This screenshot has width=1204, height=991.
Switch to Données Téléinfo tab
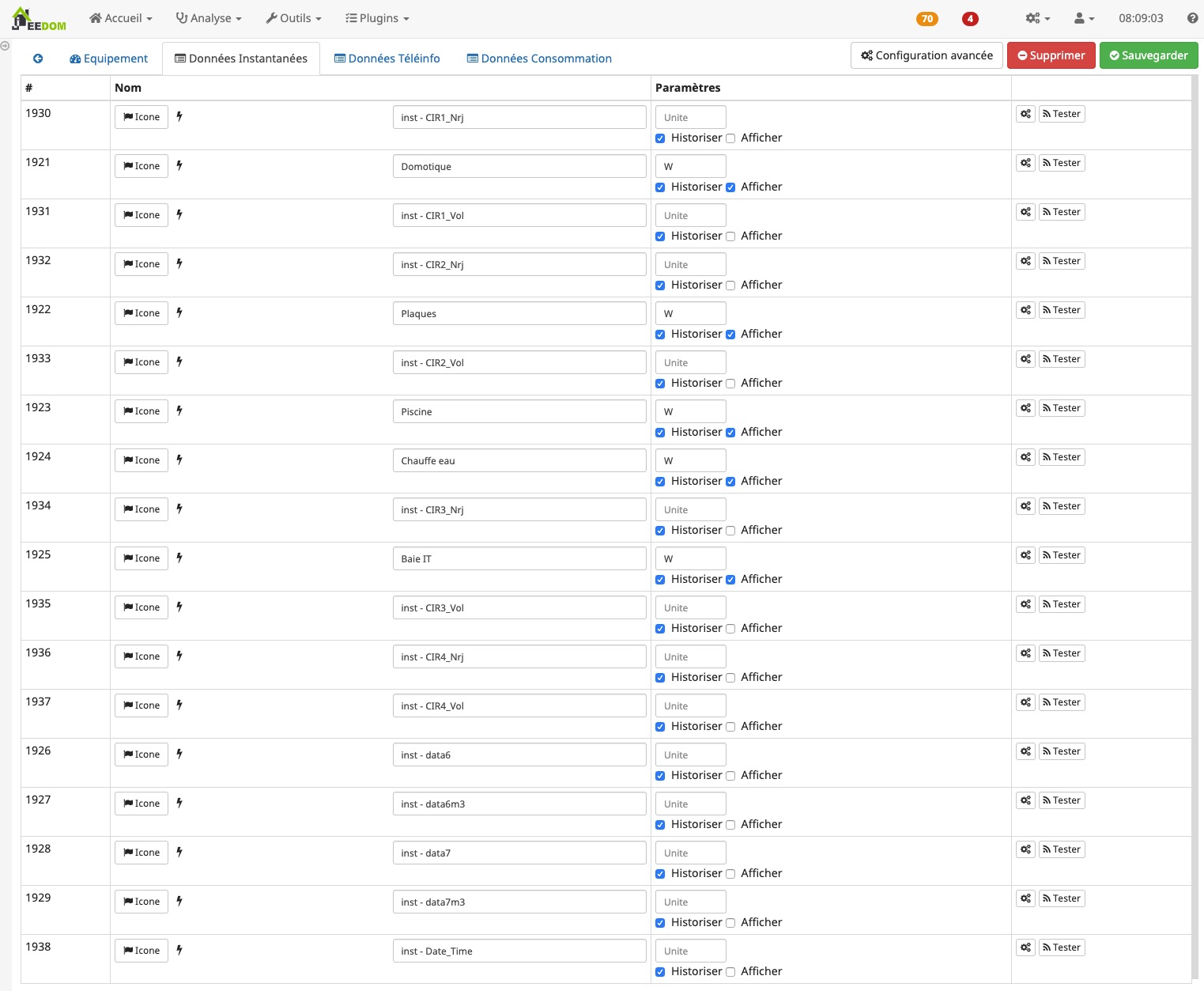(x=387, y=59)
